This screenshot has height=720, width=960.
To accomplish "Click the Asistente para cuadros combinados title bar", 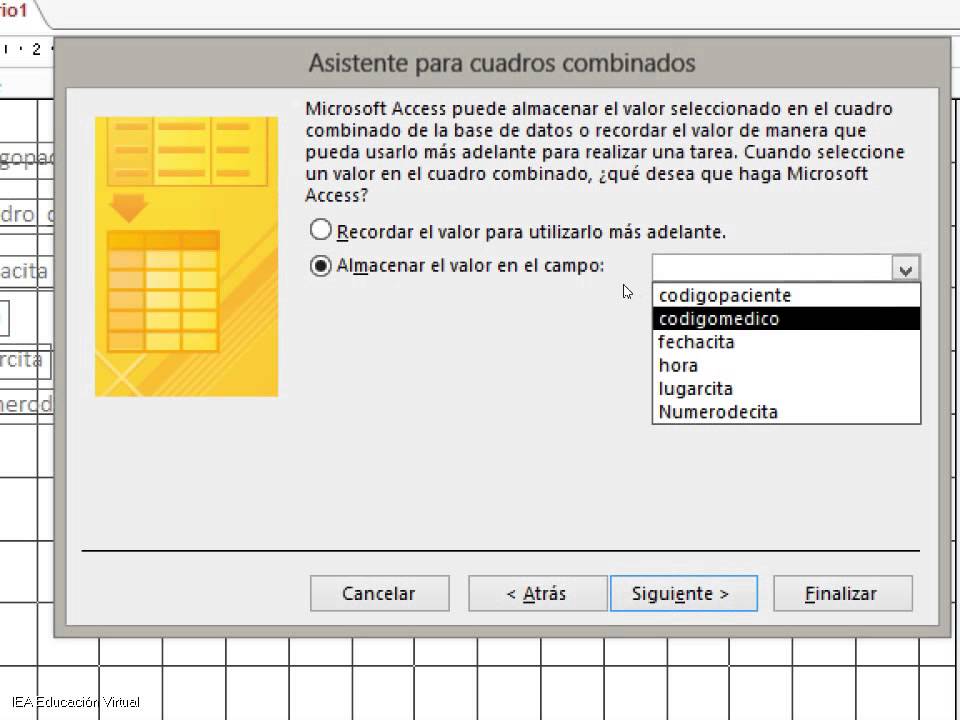I will pos(502,63).
